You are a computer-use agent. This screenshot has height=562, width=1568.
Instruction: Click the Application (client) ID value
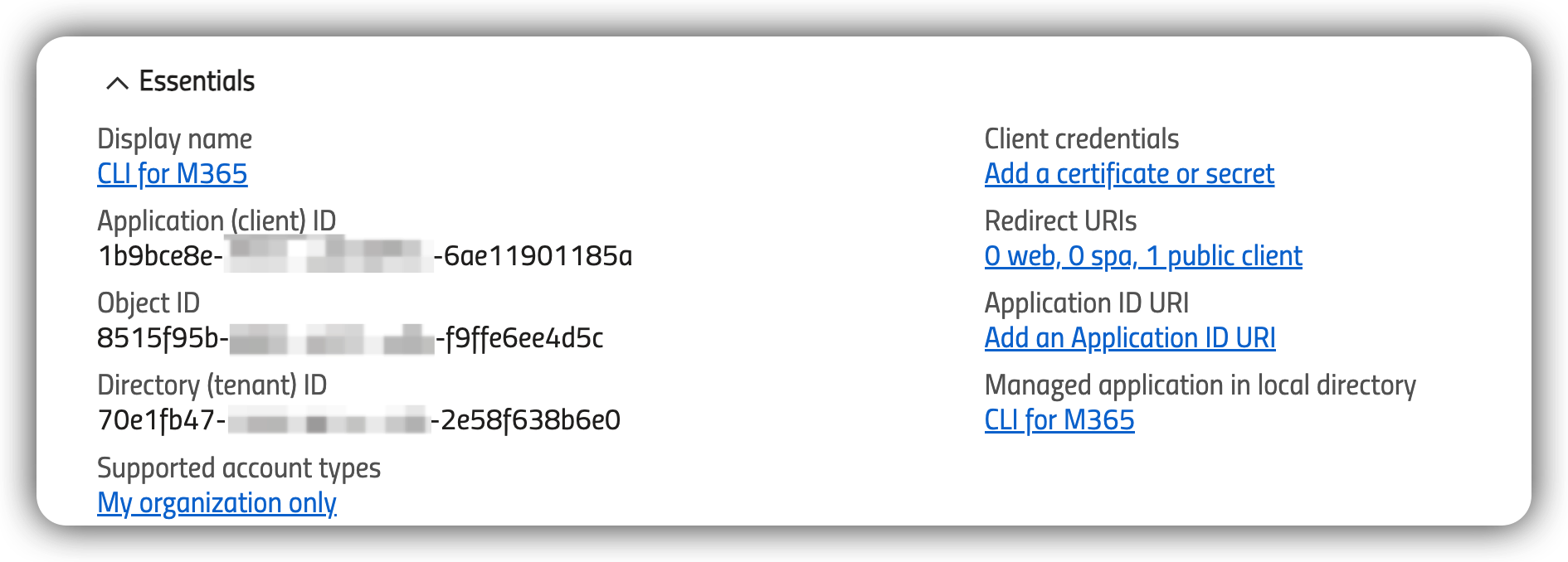(364, 256)
